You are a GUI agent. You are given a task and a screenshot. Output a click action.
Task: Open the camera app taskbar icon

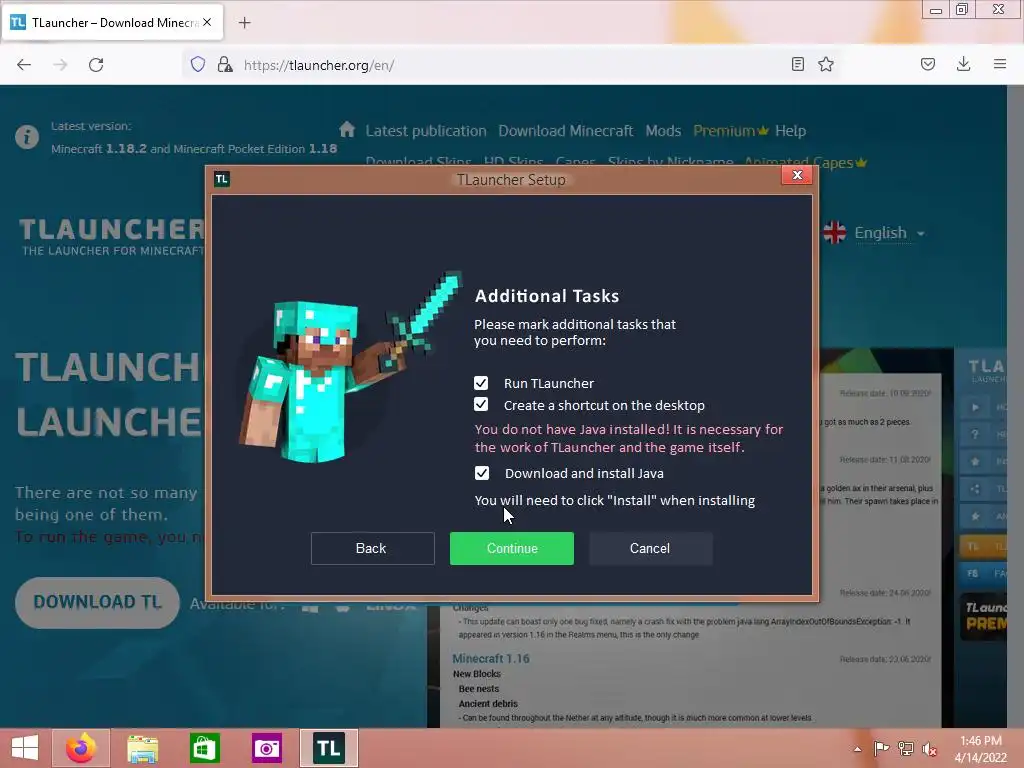click(266, 748)
